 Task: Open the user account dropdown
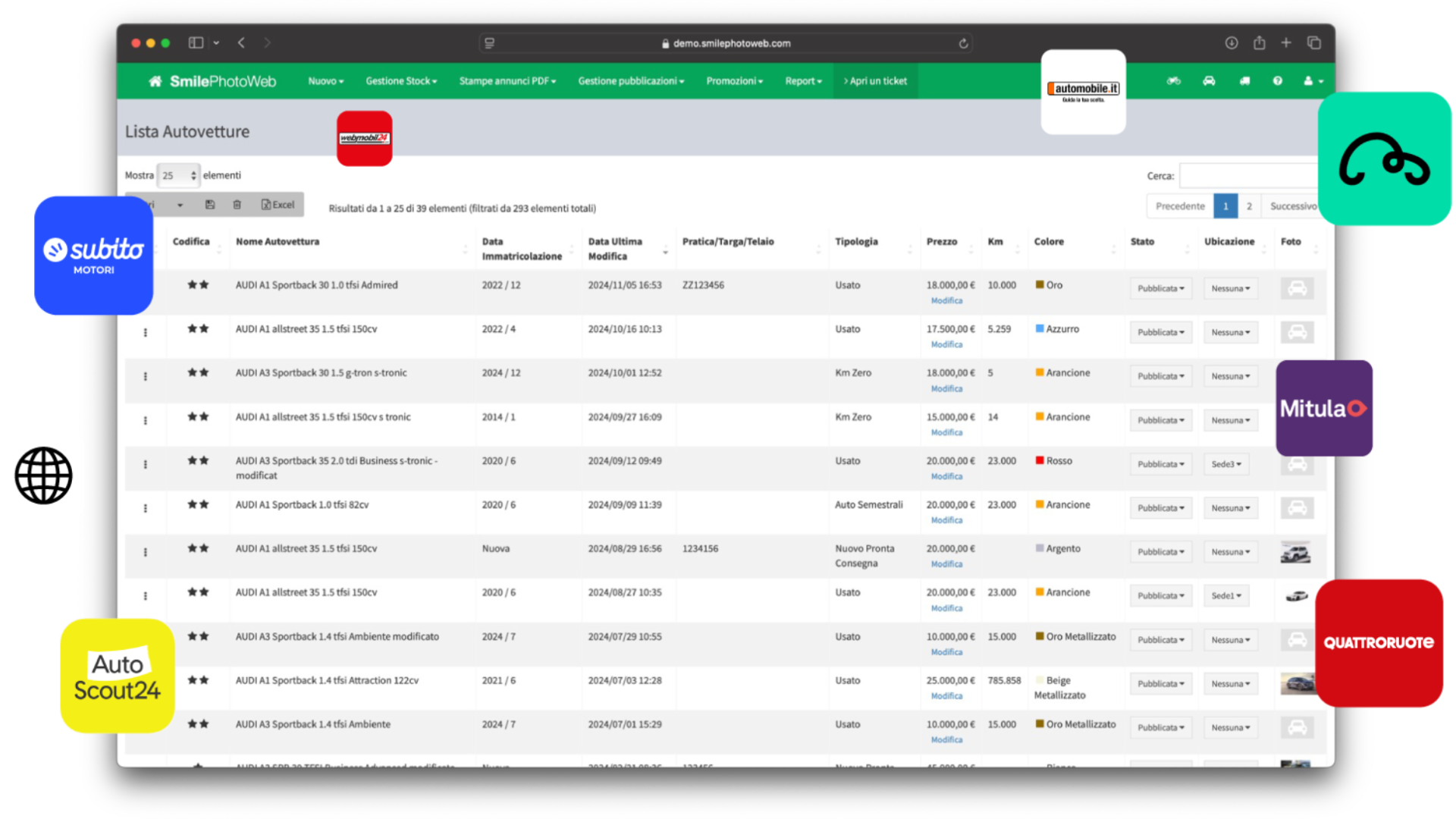pos(1313,81)
